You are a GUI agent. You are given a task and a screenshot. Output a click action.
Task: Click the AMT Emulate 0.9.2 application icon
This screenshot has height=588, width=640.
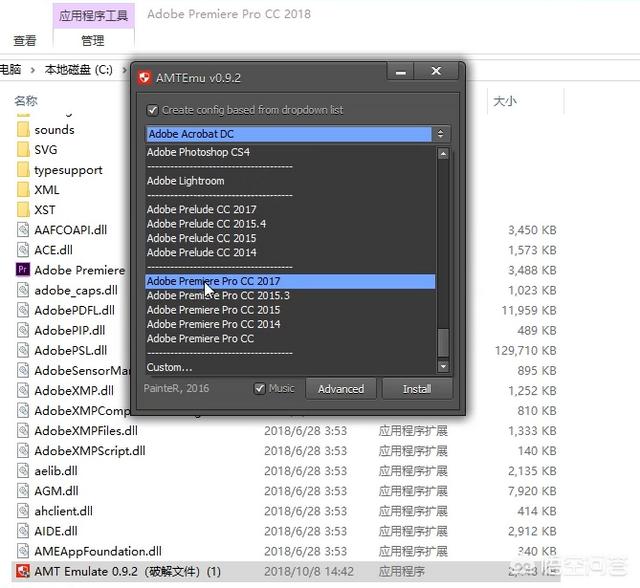[x=23, y=571]
